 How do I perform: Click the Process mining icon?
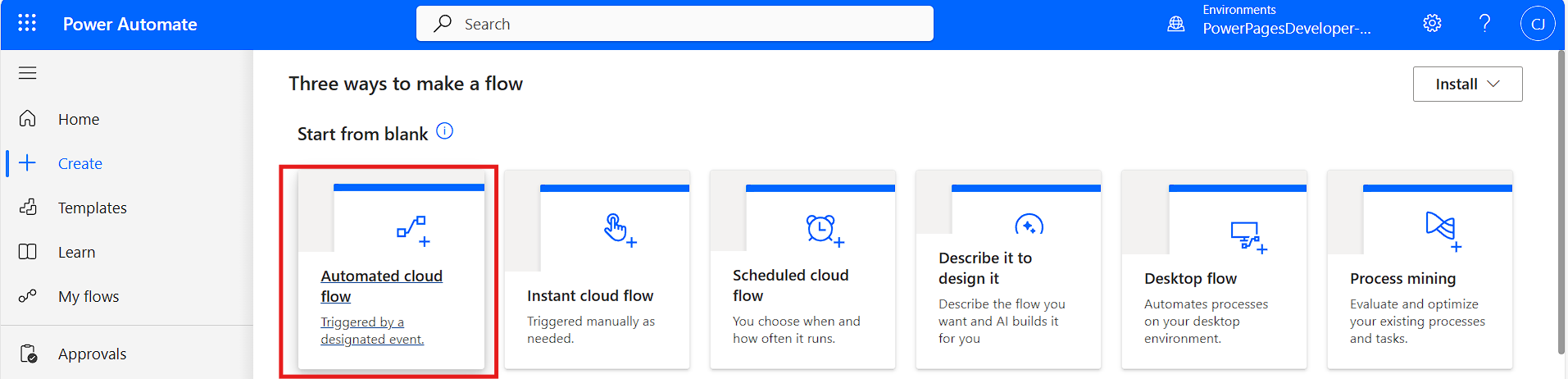coord(1442,229)
